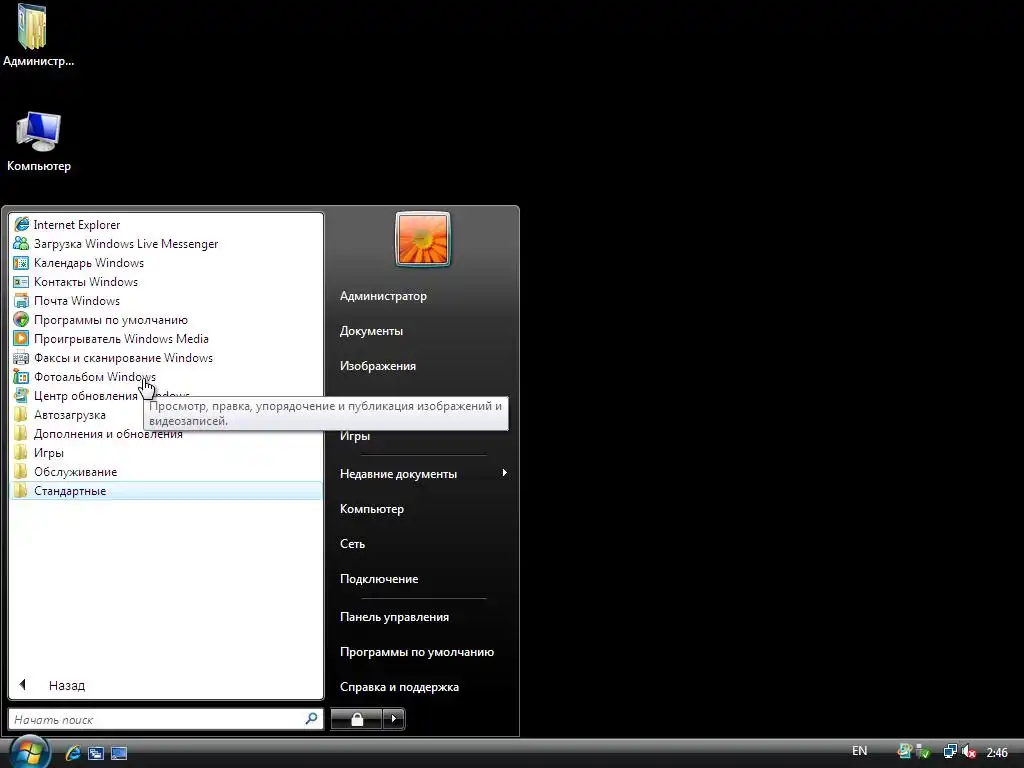Launch Фотоальбом Windows icon
Image resolution: width=1024 pixels, height=768 pixels.
click(x=21, y=377)
